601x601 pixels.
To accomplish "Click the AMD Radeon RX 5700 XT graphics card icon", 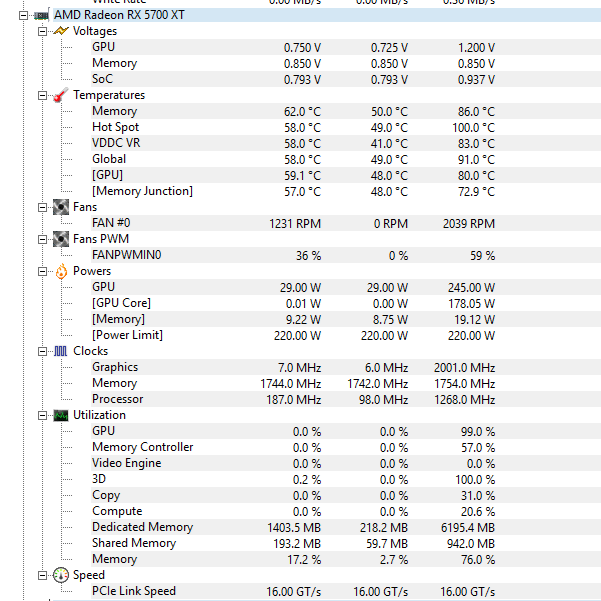I will click(x=41, y=15).
